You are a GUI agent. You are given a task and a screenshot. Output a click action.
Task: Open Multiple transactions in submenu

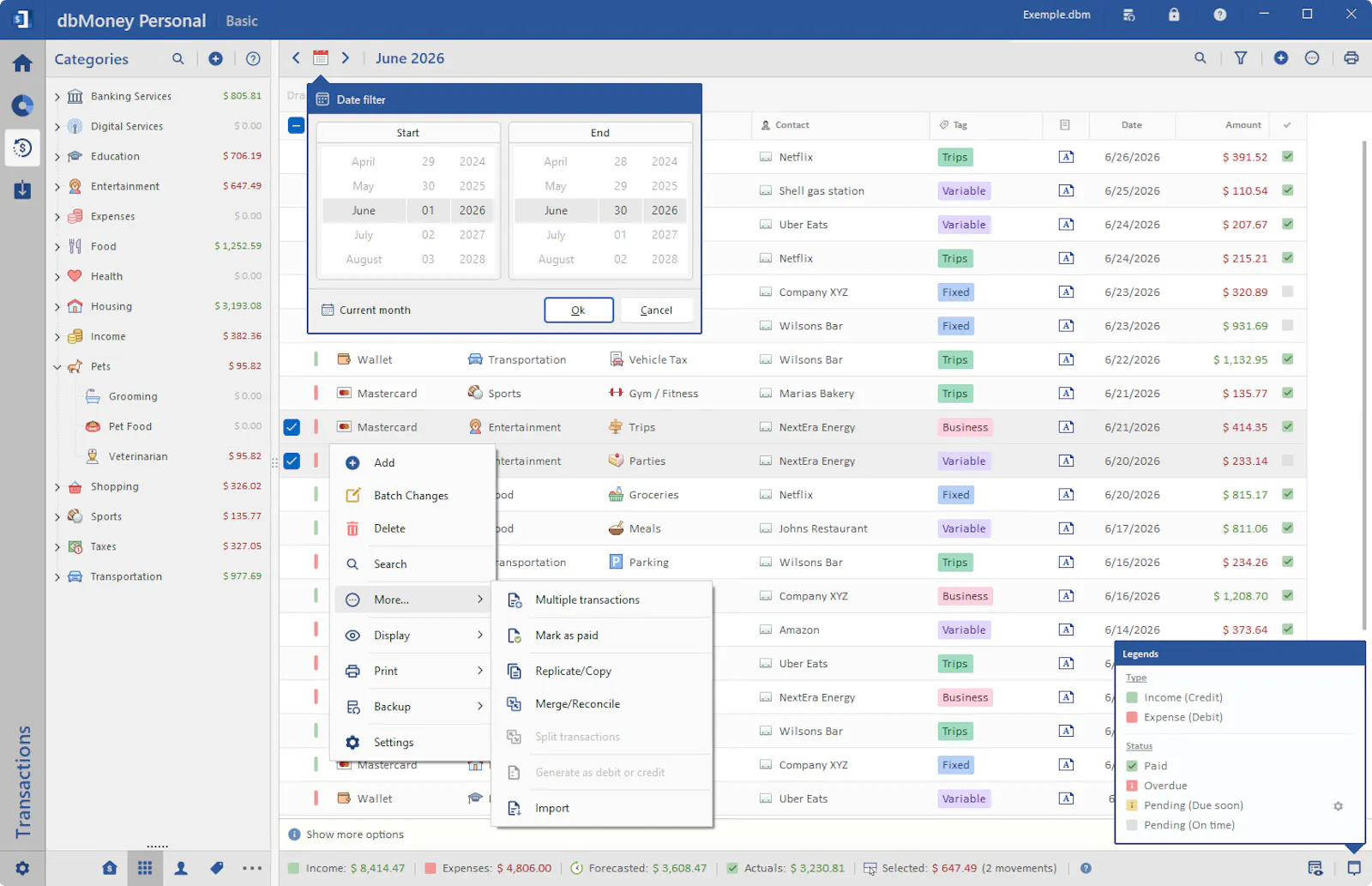click(x=602, y=600)
